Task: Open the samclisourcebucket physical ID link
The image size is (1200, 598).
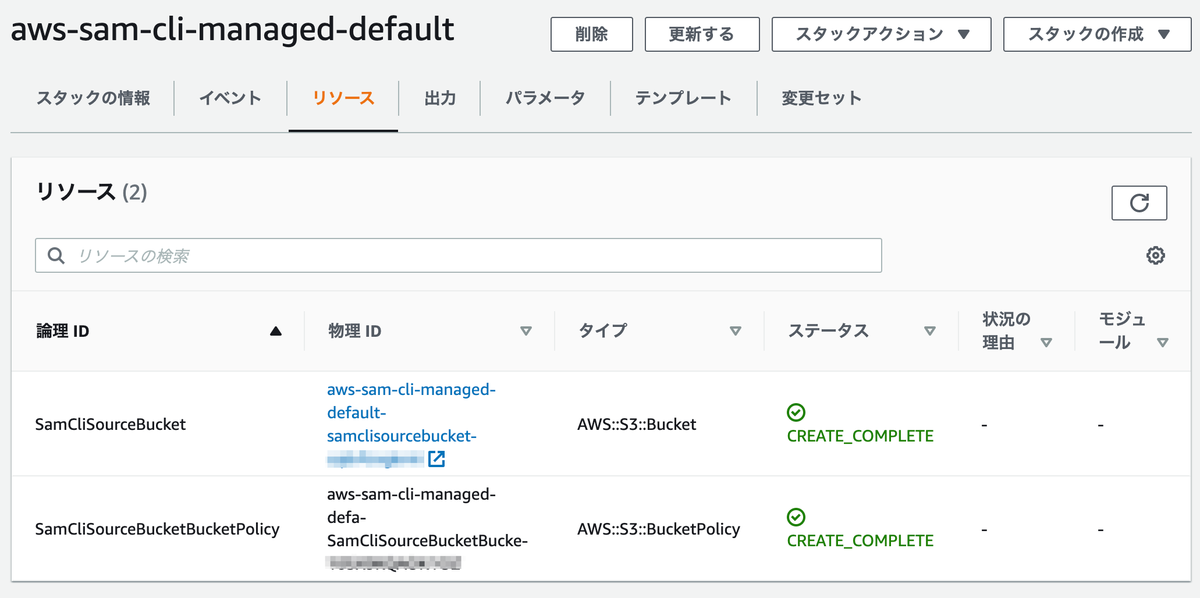Action: (x=410, y=413)
